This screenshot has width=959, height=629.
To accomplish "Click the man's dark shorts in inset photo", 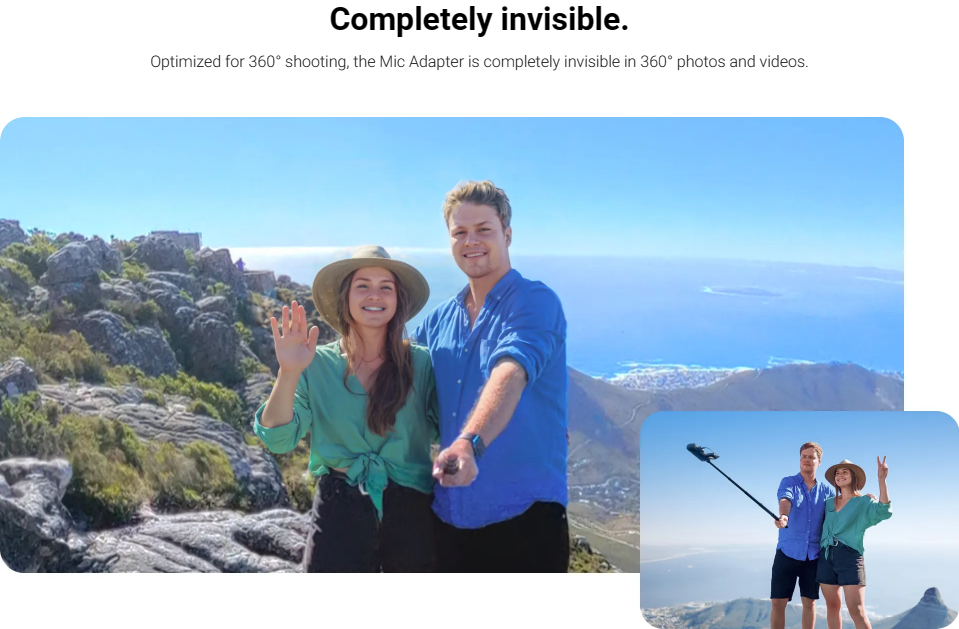I will (x=794, y=575).
